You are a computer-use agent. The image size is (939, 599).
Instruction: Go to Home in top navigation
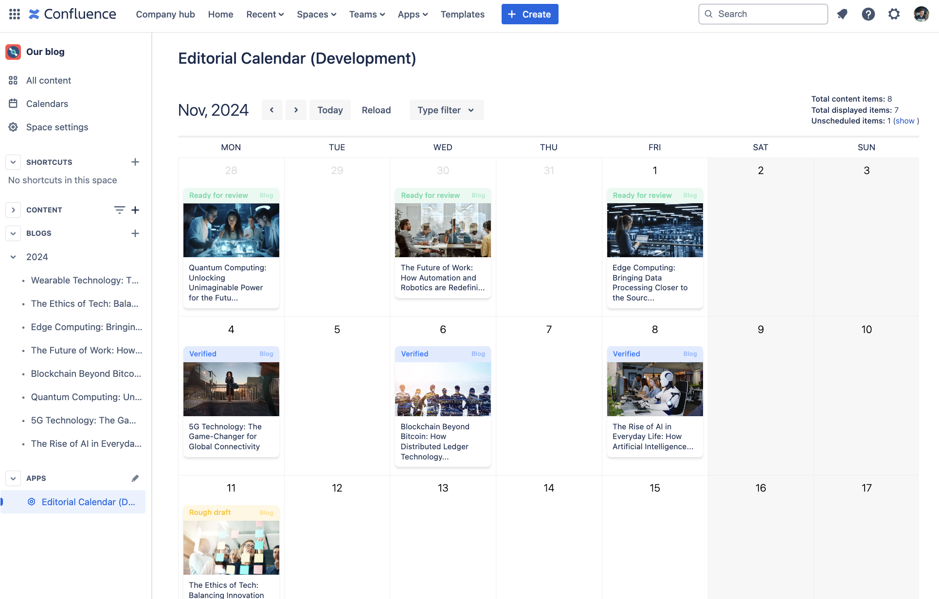220,14
